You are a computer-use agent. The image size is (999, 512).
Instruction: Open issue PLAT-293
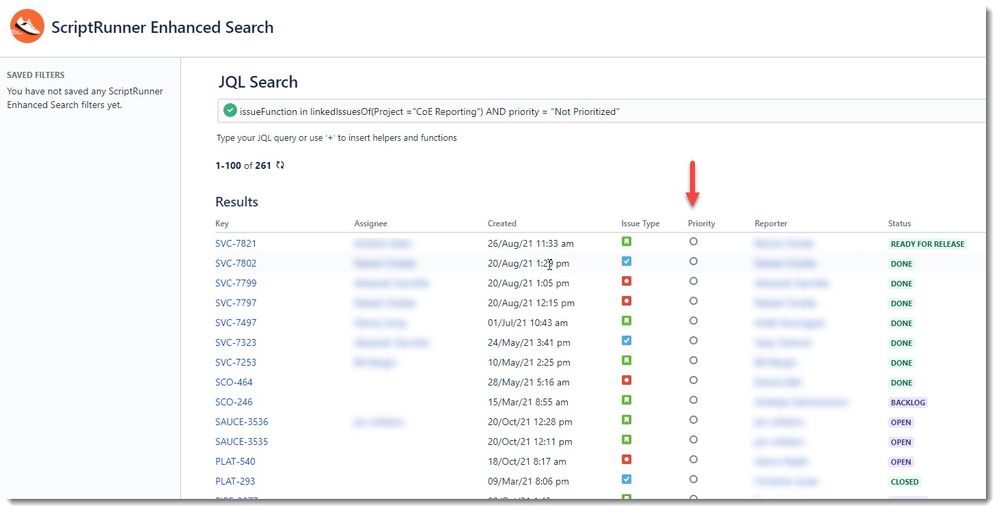pyautogui.click(x=235, y=481)
